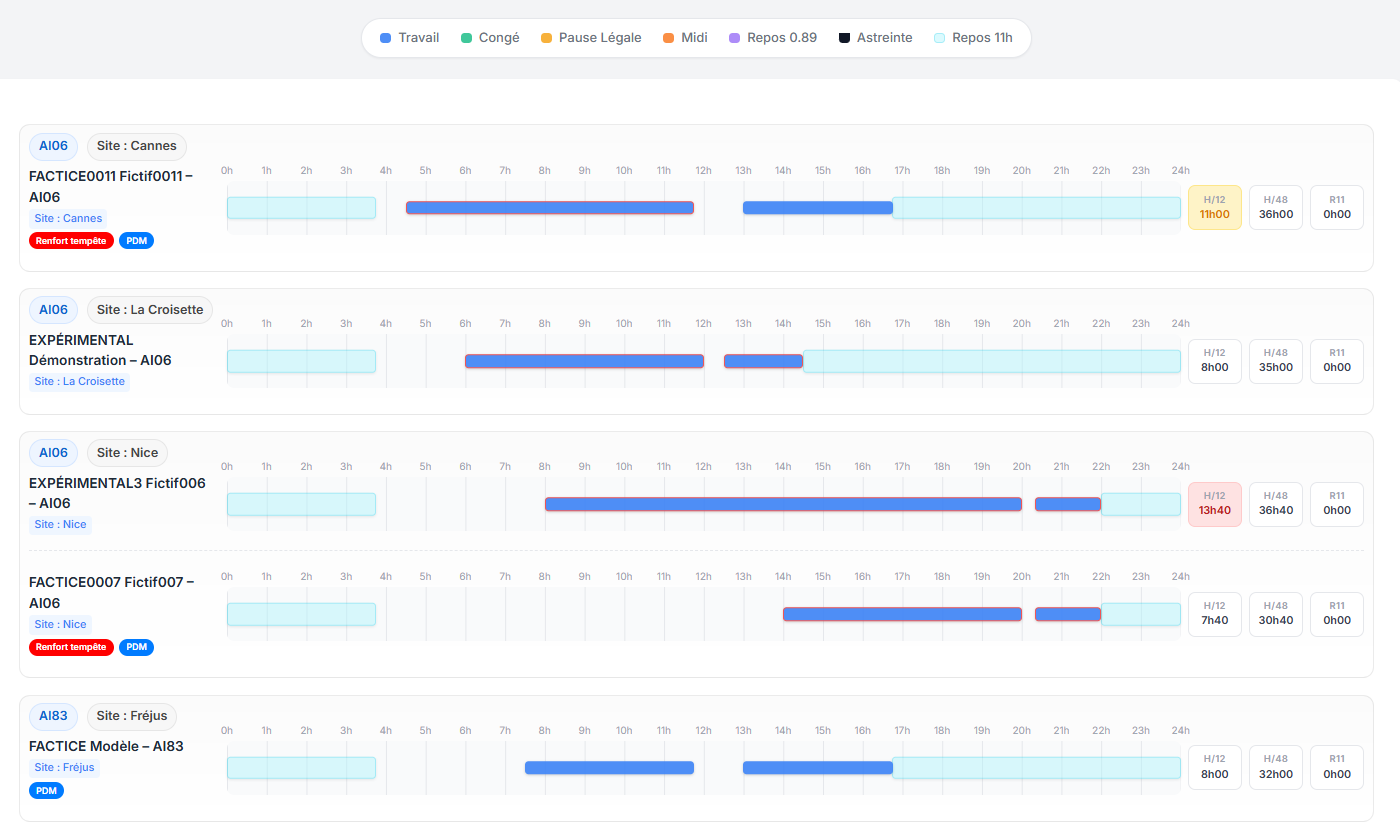
Task: Click the AI06 badge in the Cannes card
Action: [53, 146]
